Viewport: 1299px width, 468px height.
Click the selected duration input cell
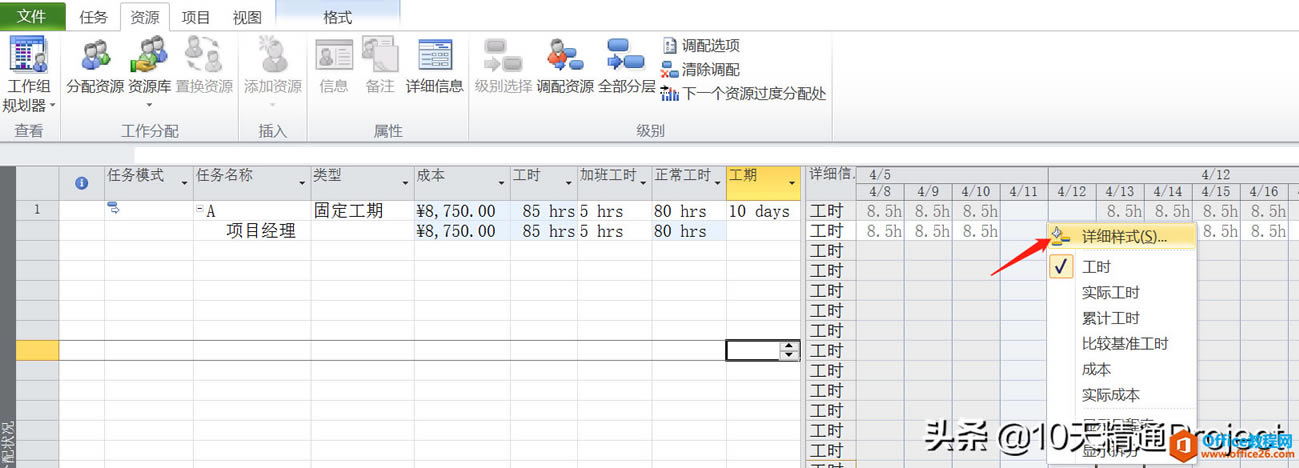[753, 350]
